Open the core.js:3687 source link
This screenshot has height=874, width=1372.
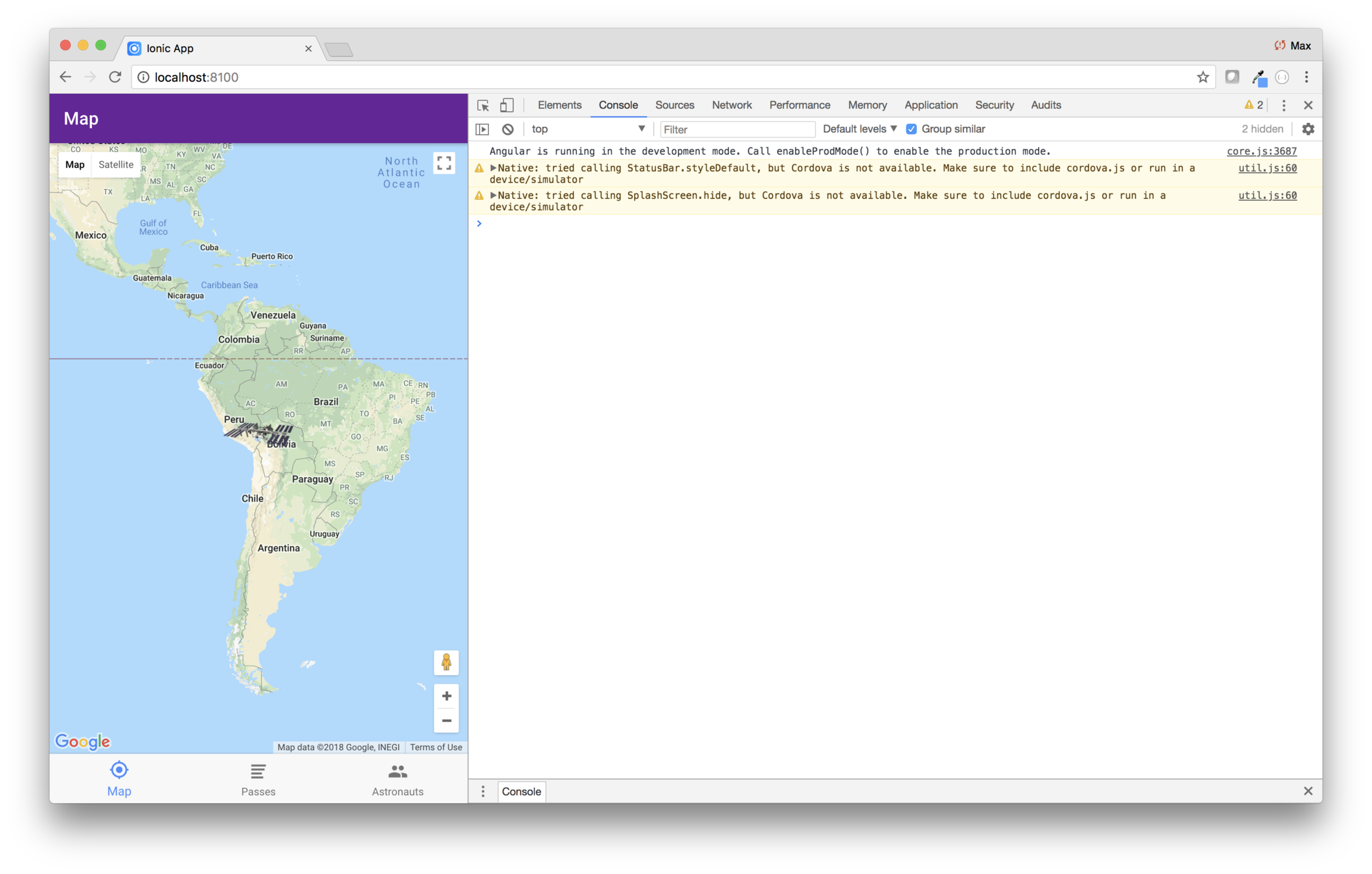(x=1261, y=151)
